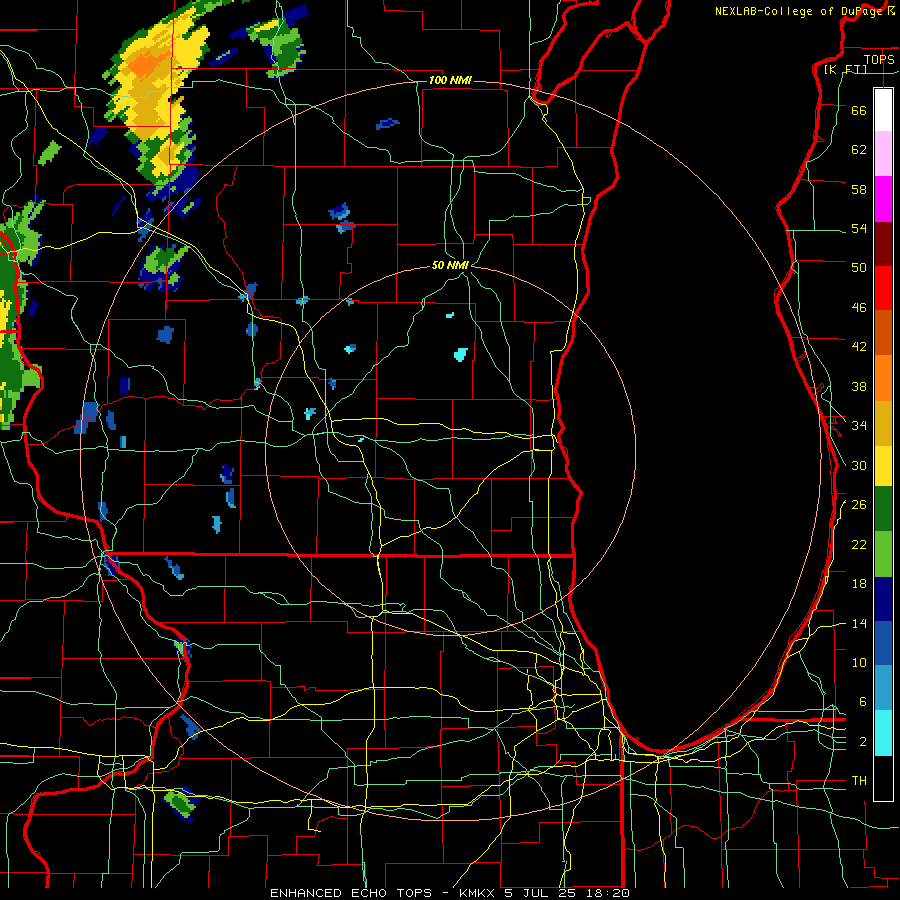Viewport: 900px width, 900px height.
Task: Click the 66 value on the legend scale
Action: coord(859,110)
